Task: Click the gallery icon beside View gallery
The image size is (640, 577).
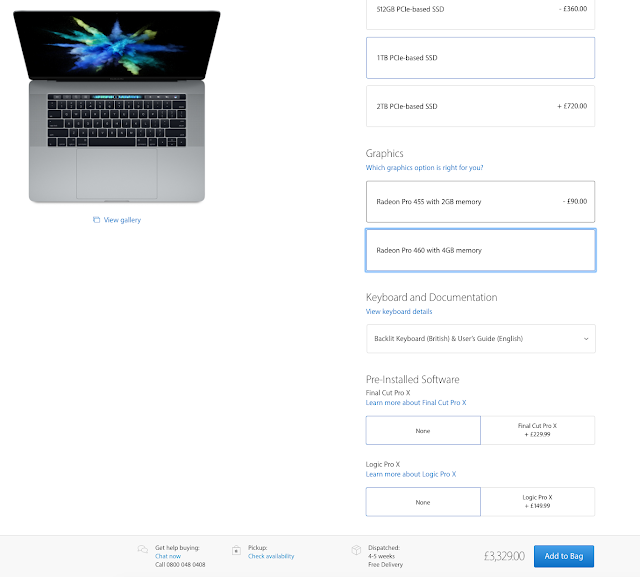Action: (x=96, y=220)
